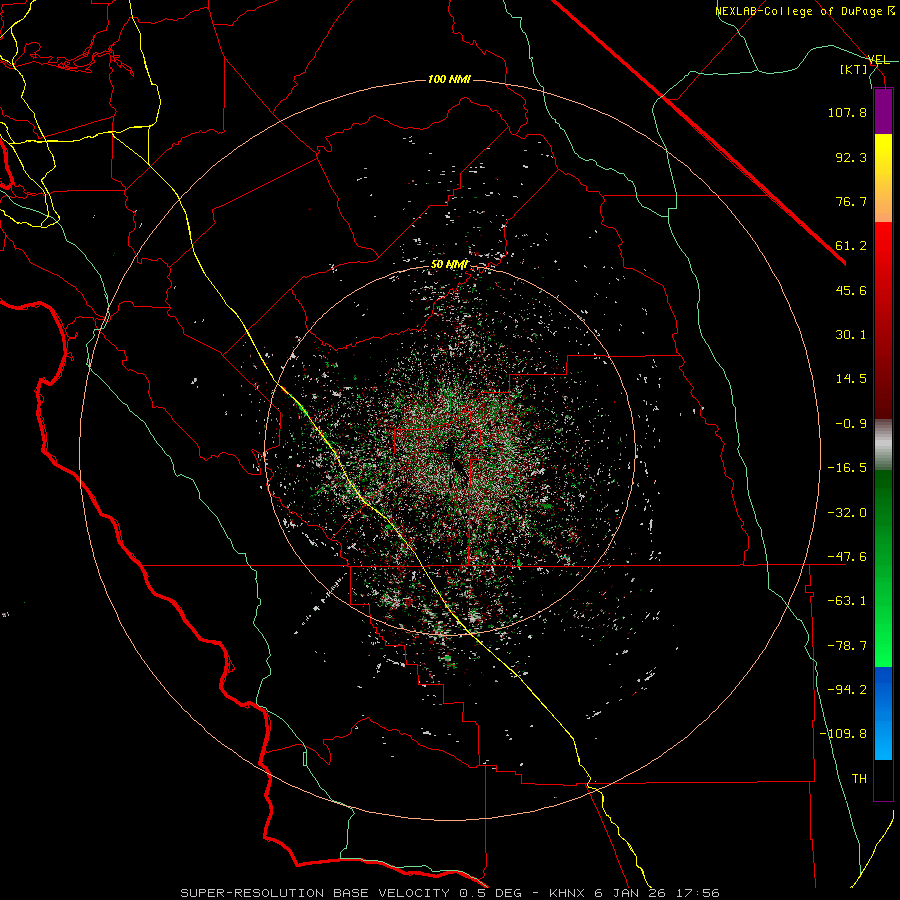Image resolution: width=900 pixels, height=900 pixels.
Task: Click the Super-Resolution Base Velocity caption
Action: [449, 893]
